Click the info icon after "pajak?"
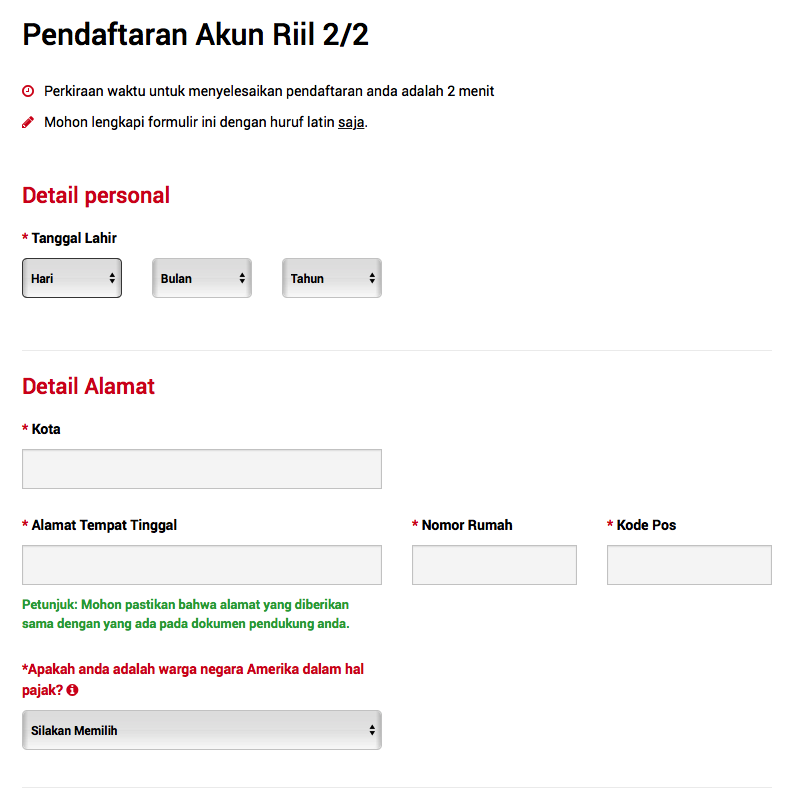The width and height of the screenshot is (800, 789). [72, 690]
